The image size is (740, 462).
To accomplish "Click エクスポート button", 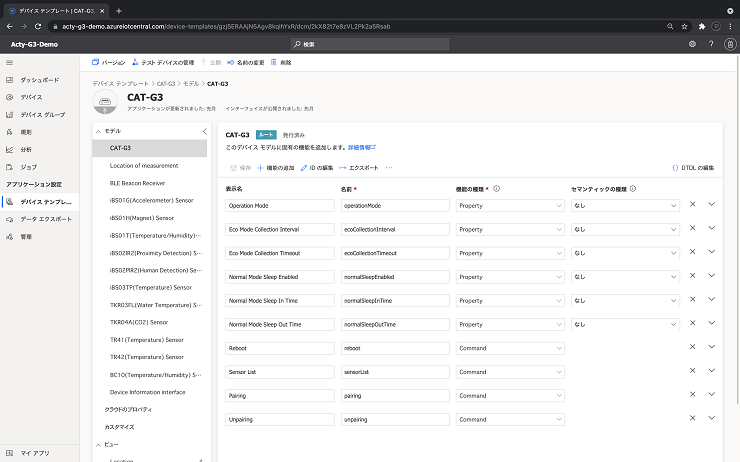I will [x=359, y=168].
